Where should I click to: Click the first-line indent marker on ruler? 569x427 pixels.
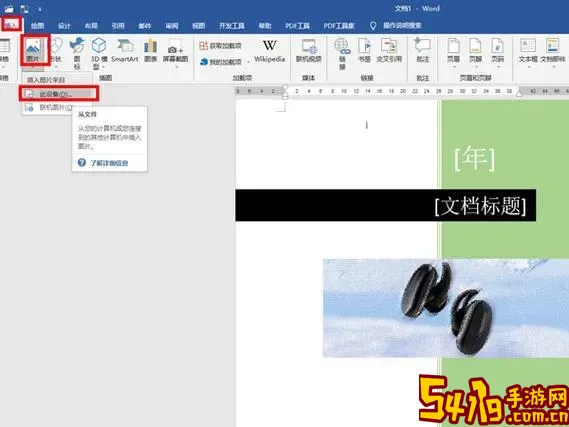point(285,88)
